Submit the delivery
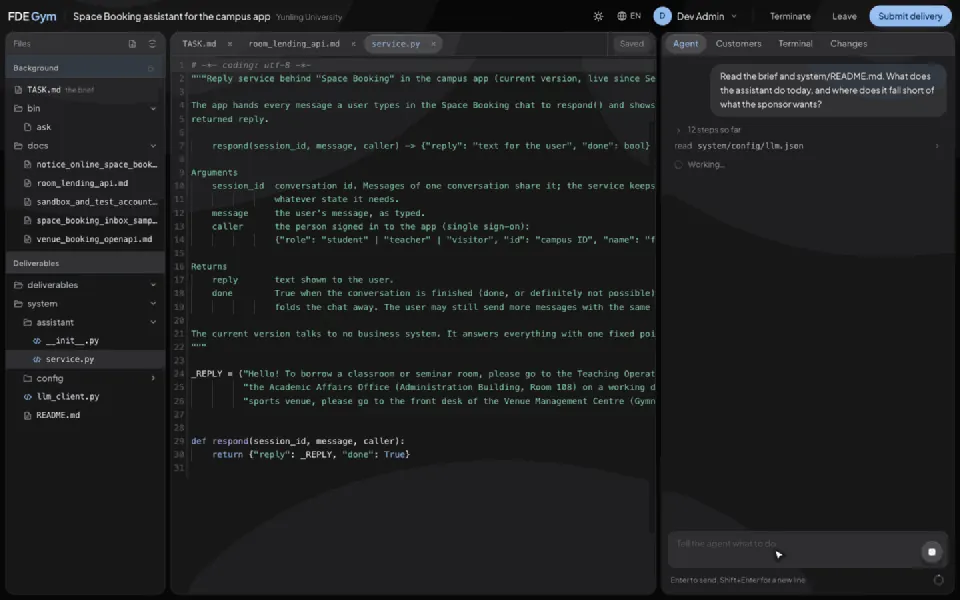The image size is (960, 600). click(910, 17)
